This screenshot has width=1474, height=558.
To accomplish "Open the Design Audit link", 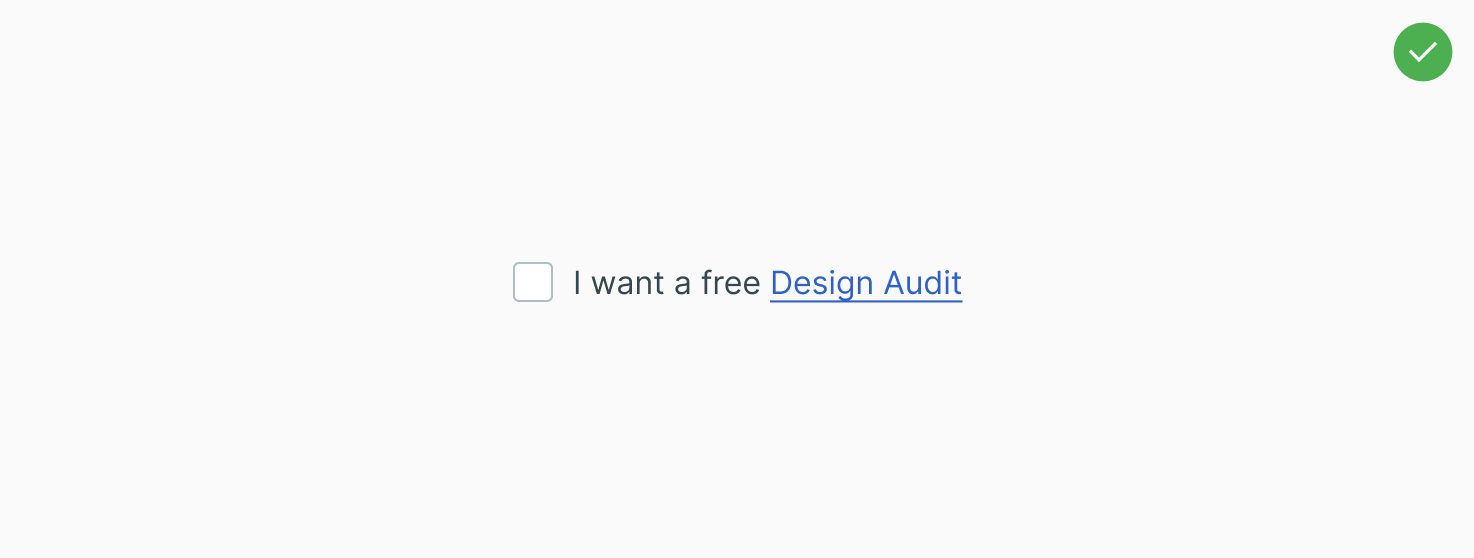I will click(x=865, y=283).
